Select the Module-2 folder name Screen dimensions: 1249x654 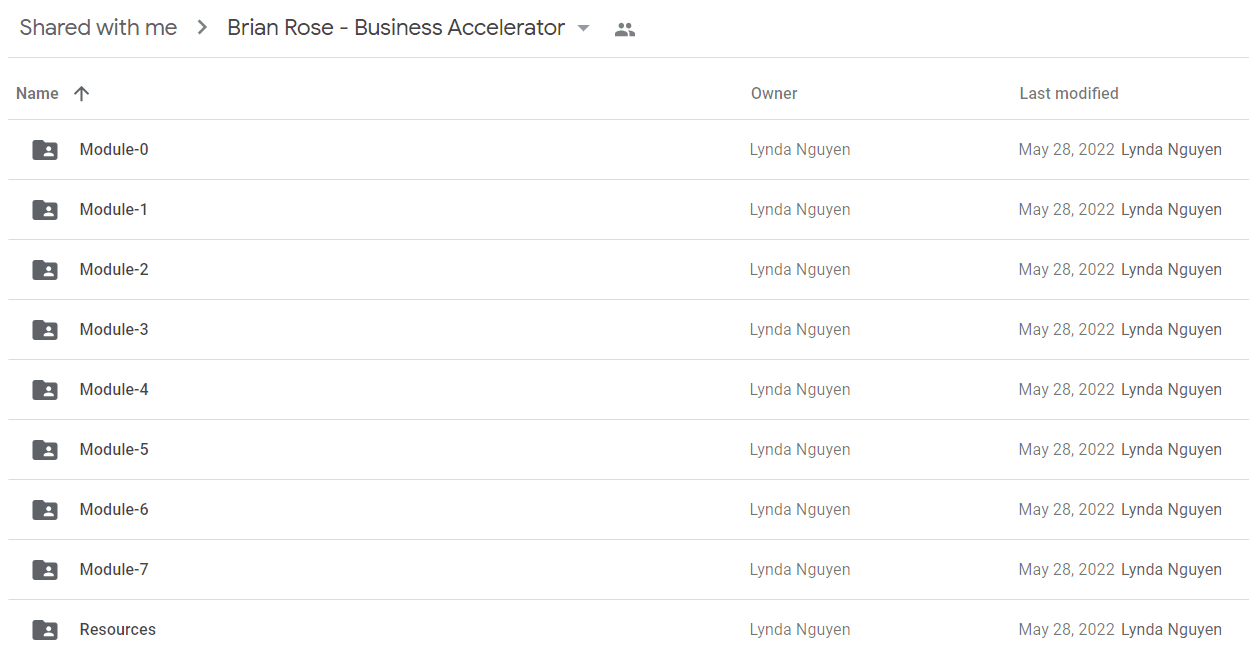click(114, 270)
